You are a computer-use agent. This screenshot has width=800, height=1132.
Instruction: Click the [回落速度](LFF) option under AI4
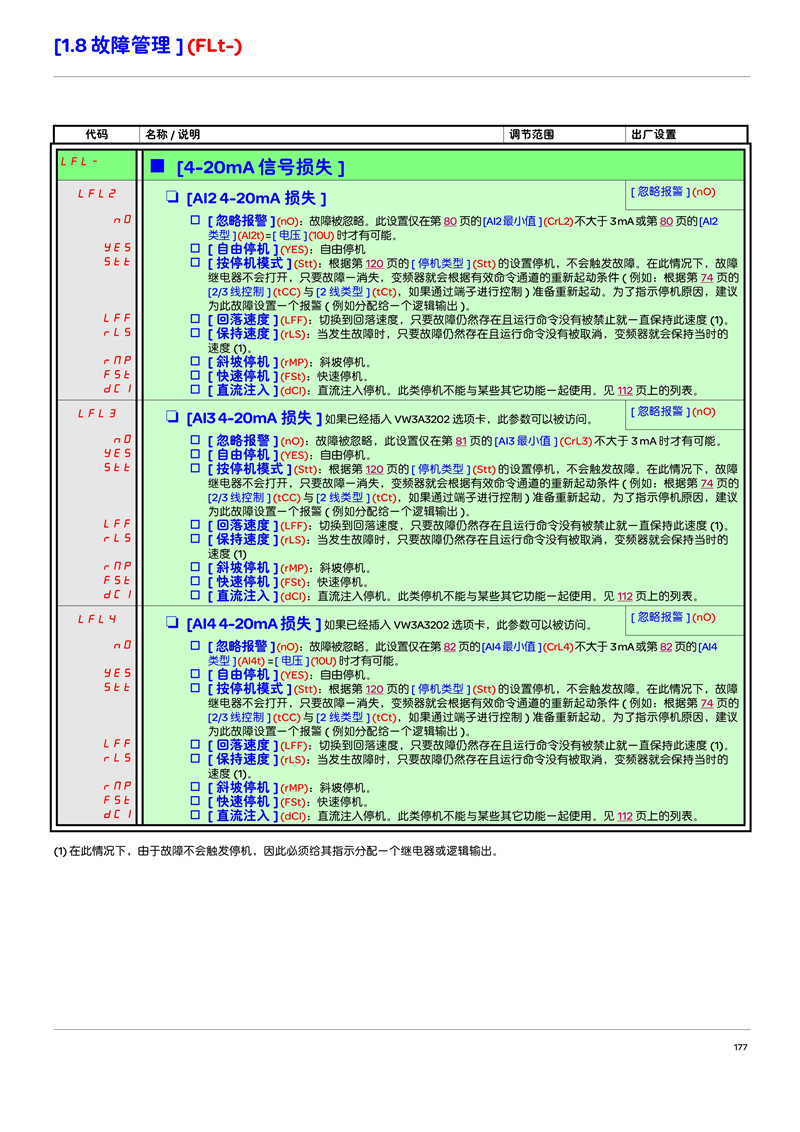click(x=258, y=746)
